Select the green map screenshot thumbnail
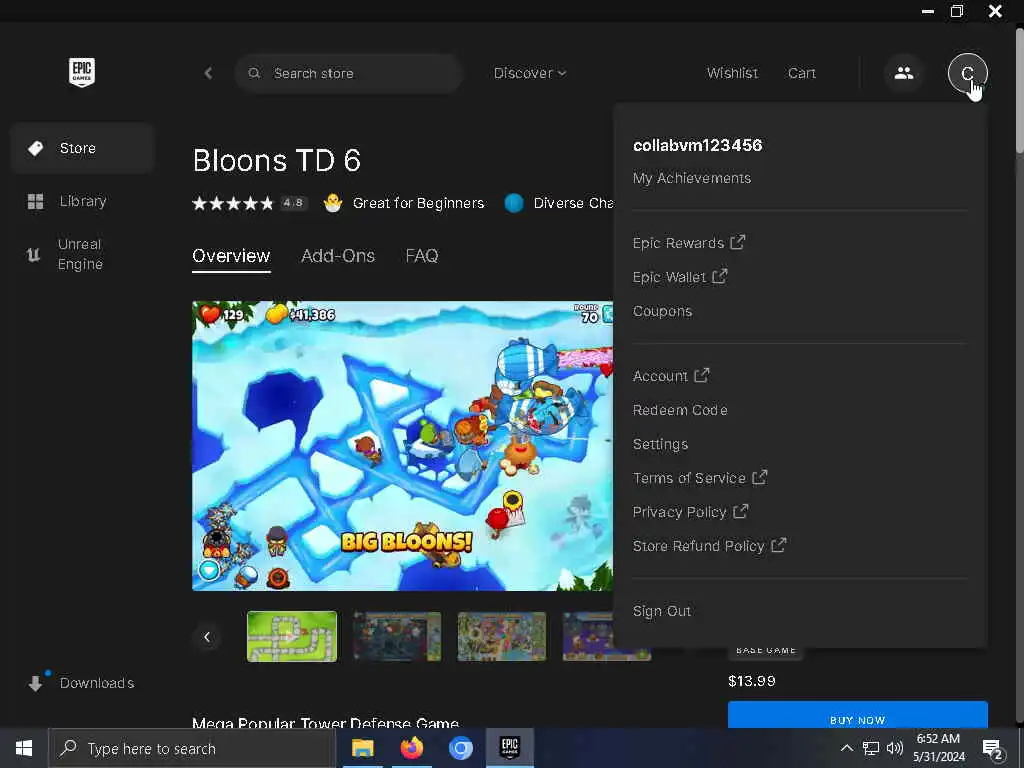This screenshot has width=1024, height=768. [x=292, y=637]
